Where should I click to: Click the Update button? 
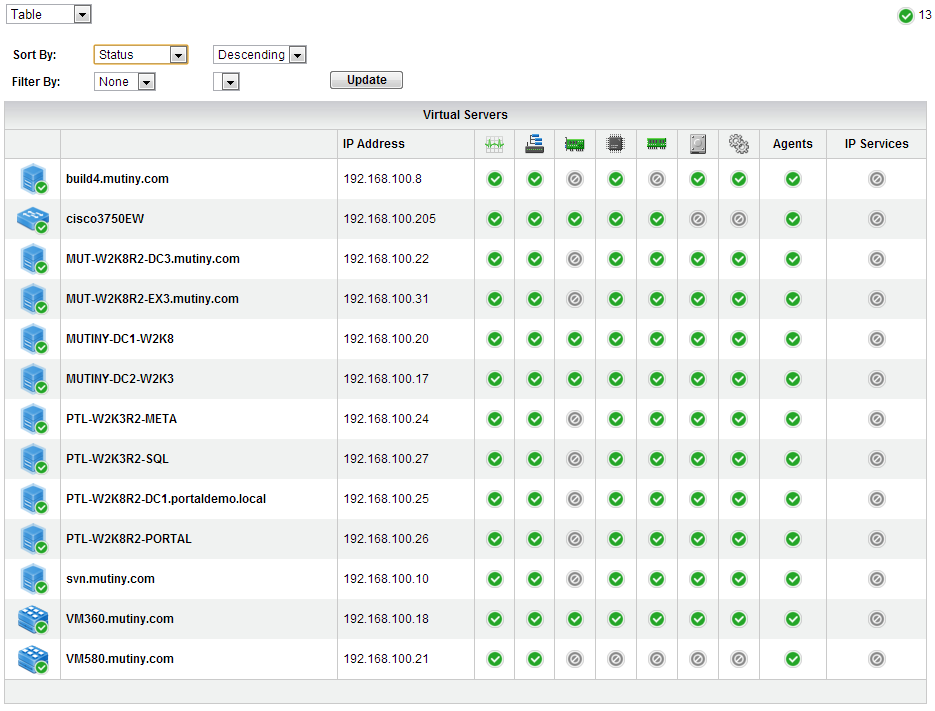coord(366,80)
